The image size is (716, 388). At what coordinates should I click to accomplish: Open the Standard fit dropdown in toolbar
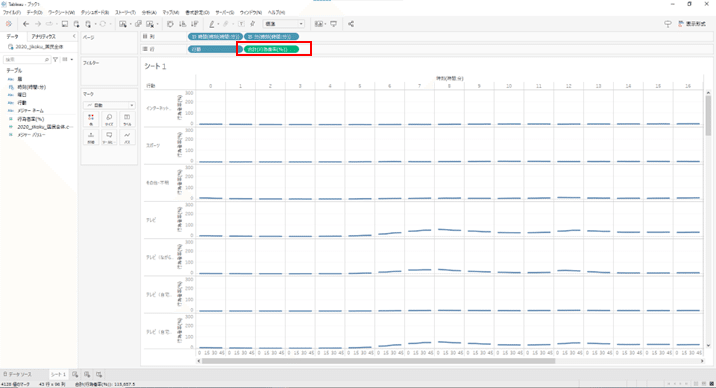[x=284, y=24]
